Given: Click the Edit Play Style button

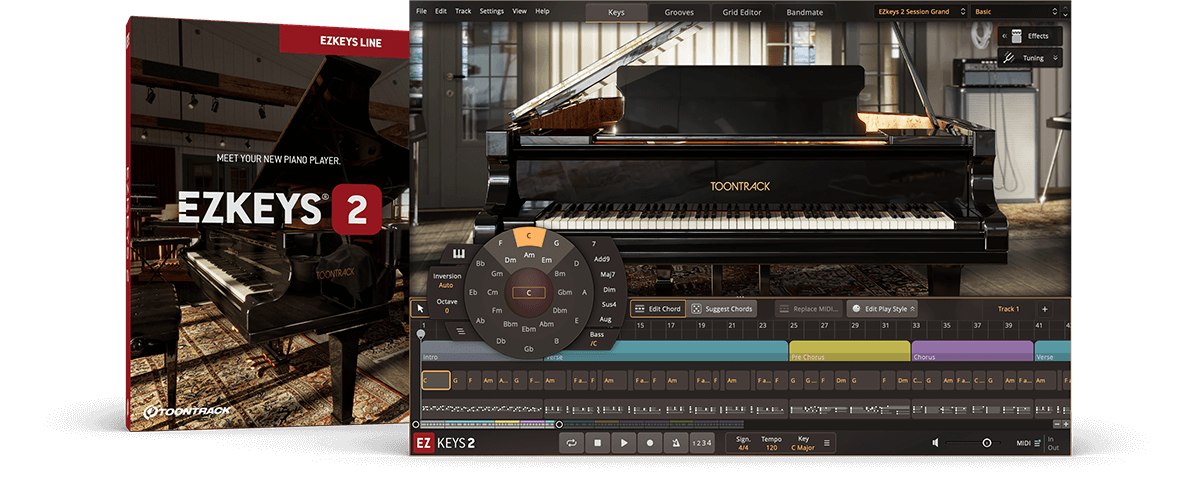Looking at the screenshot, I should (x=882, y=309).
